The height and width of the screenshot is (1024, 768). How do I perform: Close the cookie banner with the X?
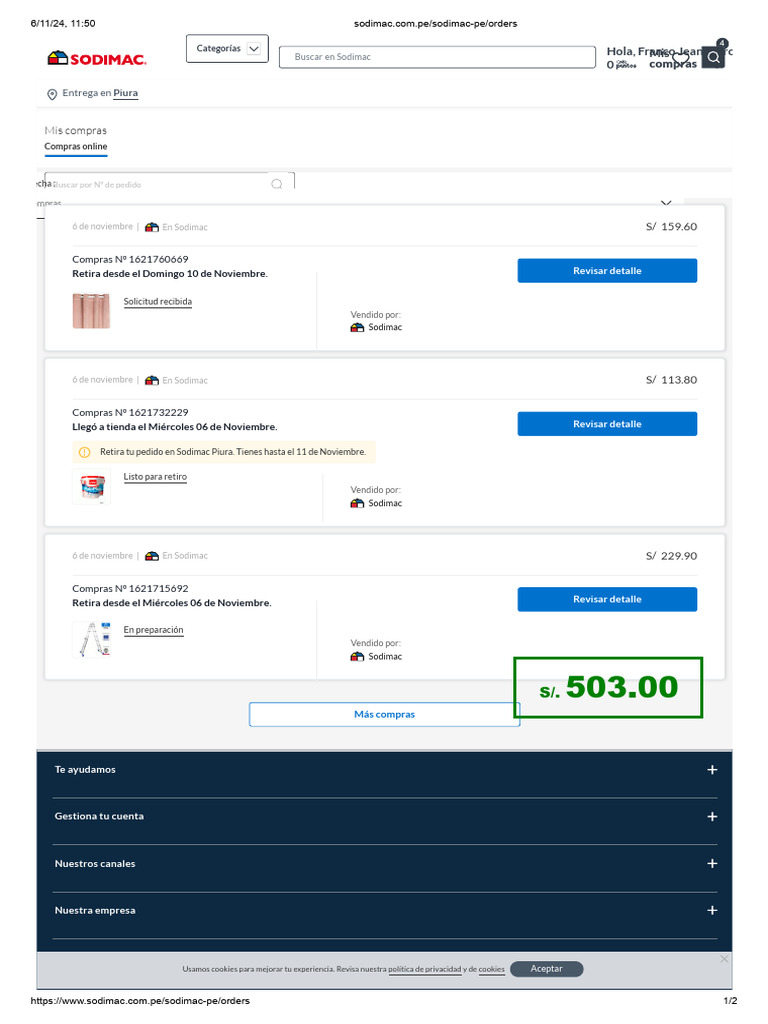click(x=724, y=959)
